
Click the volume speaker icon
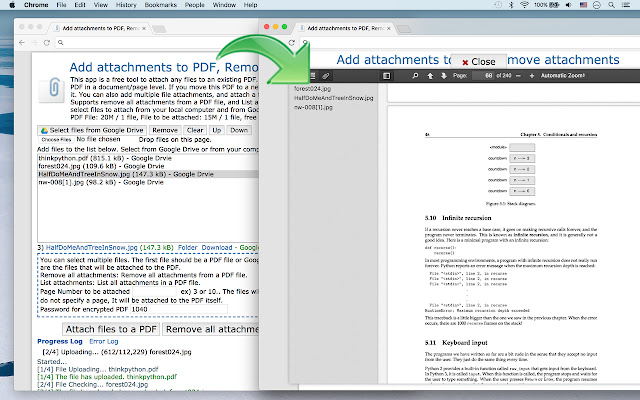569,5
